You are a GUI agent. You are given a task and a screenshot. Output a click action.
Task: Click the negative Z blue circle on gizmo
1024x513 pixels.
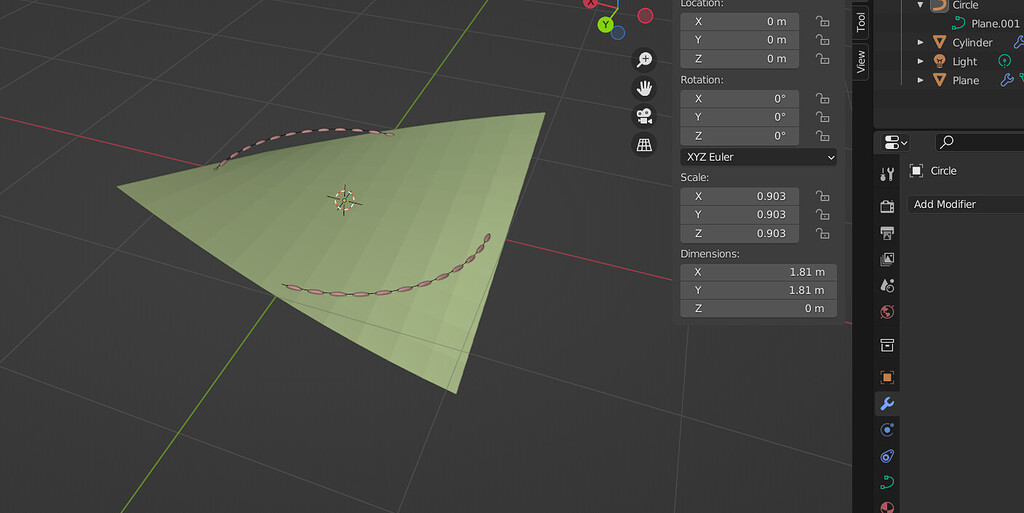[x=618, y=33]
